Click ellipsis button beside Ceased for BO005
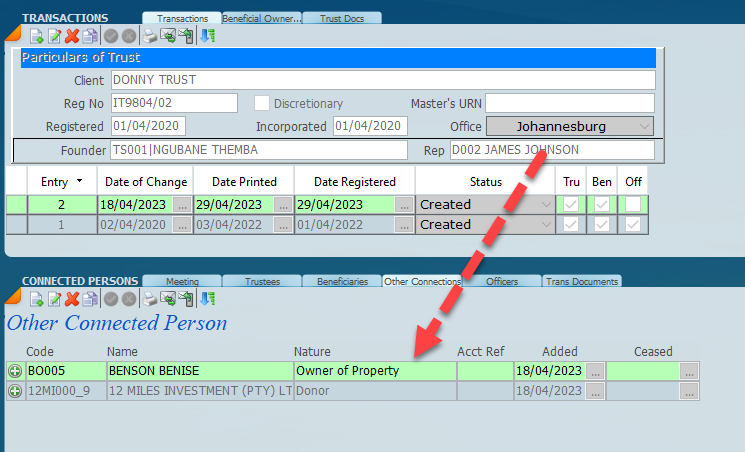 689,370
